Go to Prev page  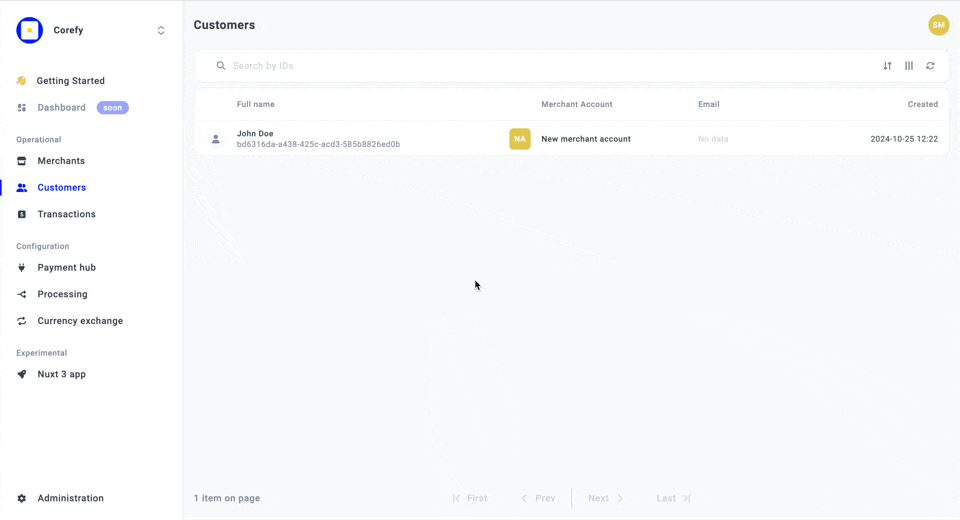[539, 499]
